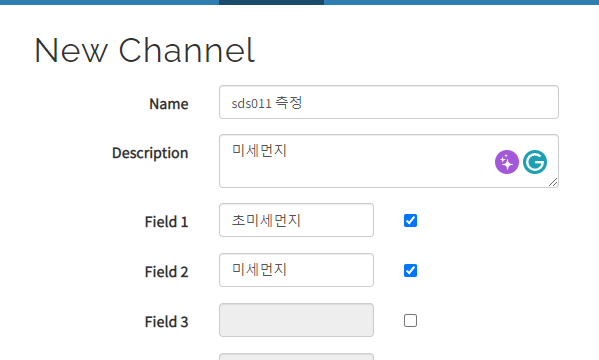Enable the Field 3 checkbox
The height and width of the screenshot is (360, 599).
[x=410, y=321]
